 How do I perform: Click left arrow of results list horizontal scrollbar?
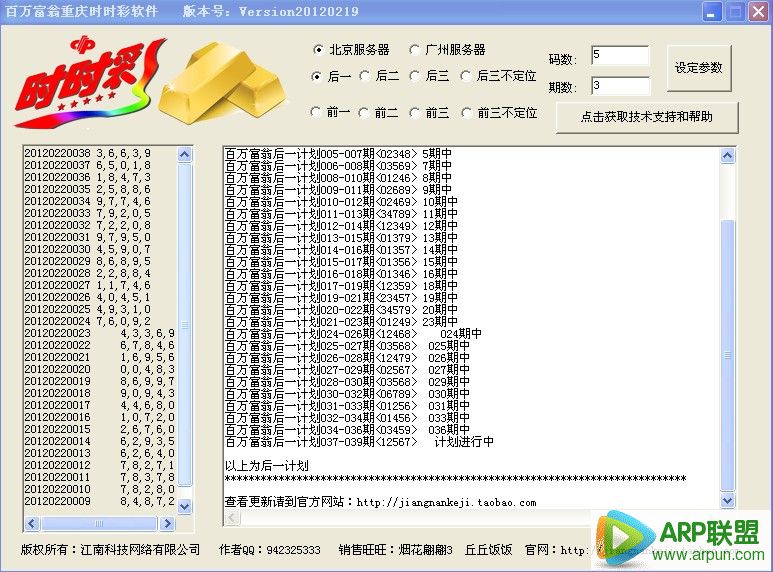coord(32,523)
